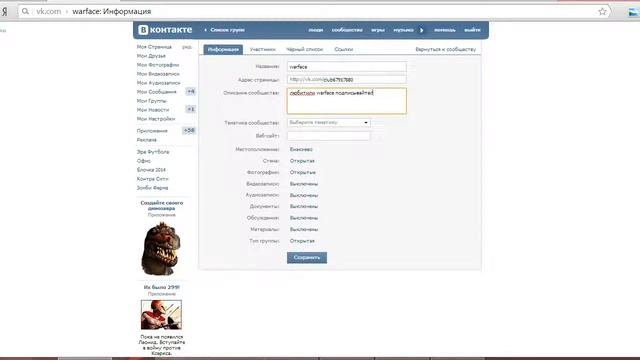Screen dimensions: 640x360
Task: Open the Стена setting Открытая
Action: point(302,161)
